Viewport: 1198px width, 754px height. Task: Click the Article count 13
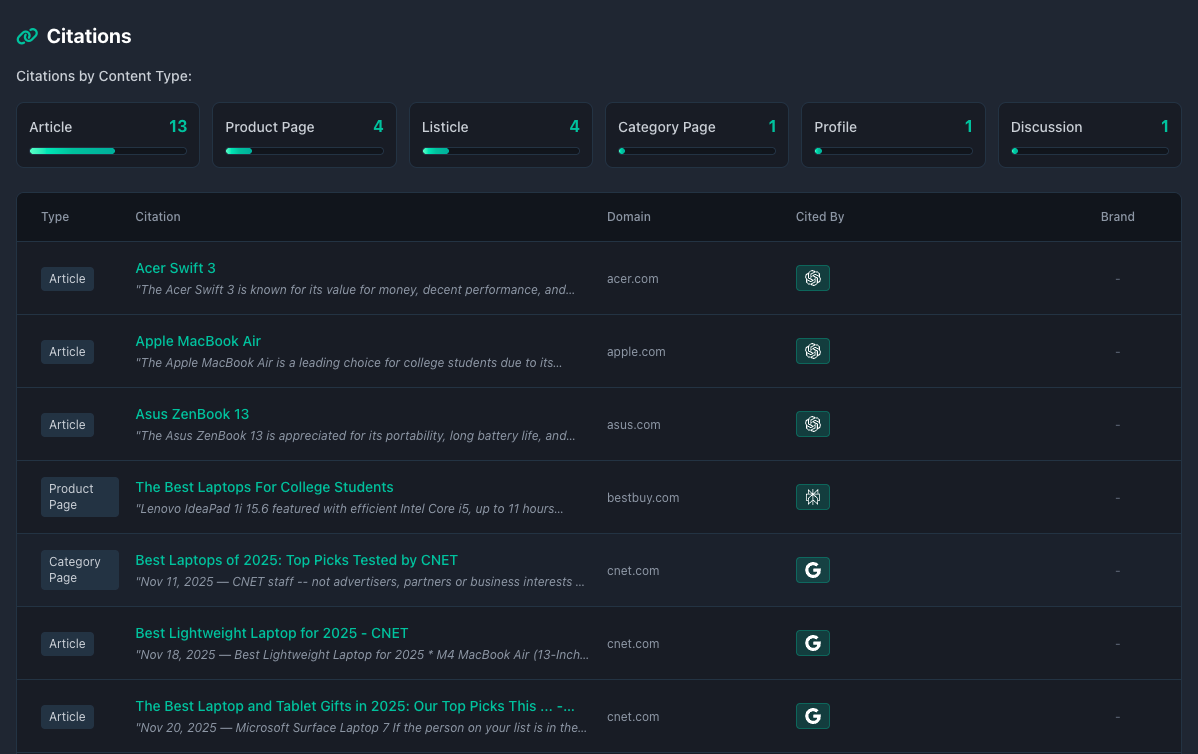pyautogui.click(x=178, y=127)
